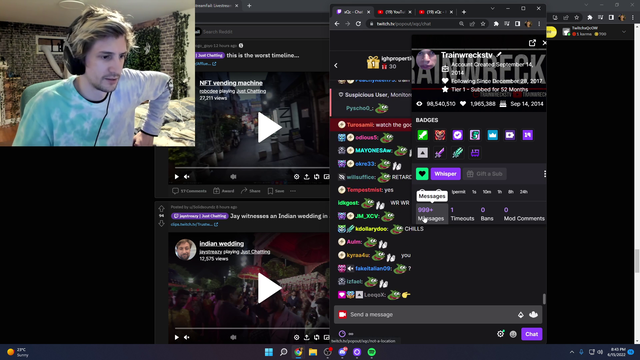Open the three-dot menu on the user card
The width and height of the screenshot is (640, 360).
[544, 174]
